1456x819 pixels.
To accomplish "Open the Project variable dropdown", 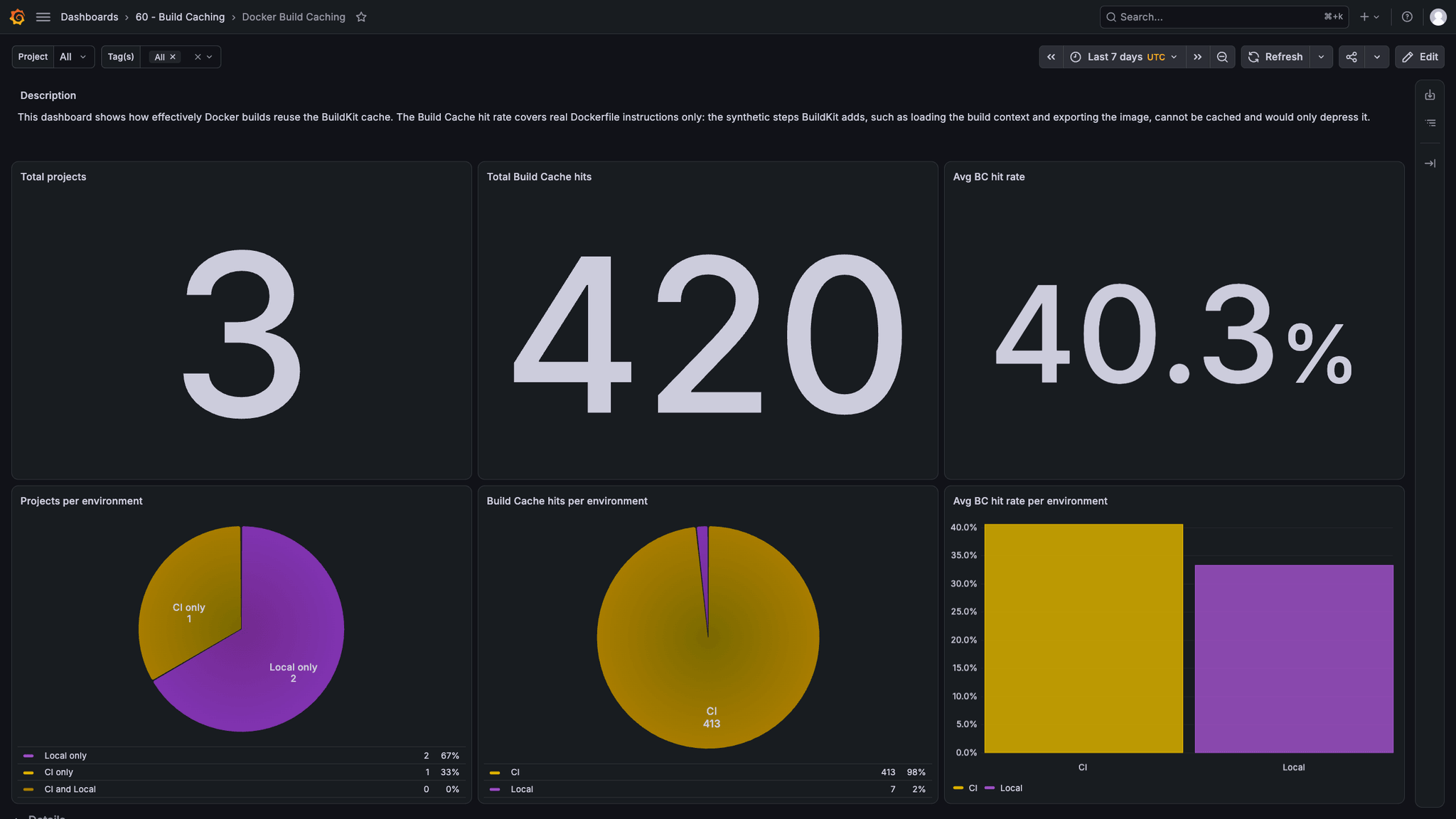I will [x=74, y=57].
